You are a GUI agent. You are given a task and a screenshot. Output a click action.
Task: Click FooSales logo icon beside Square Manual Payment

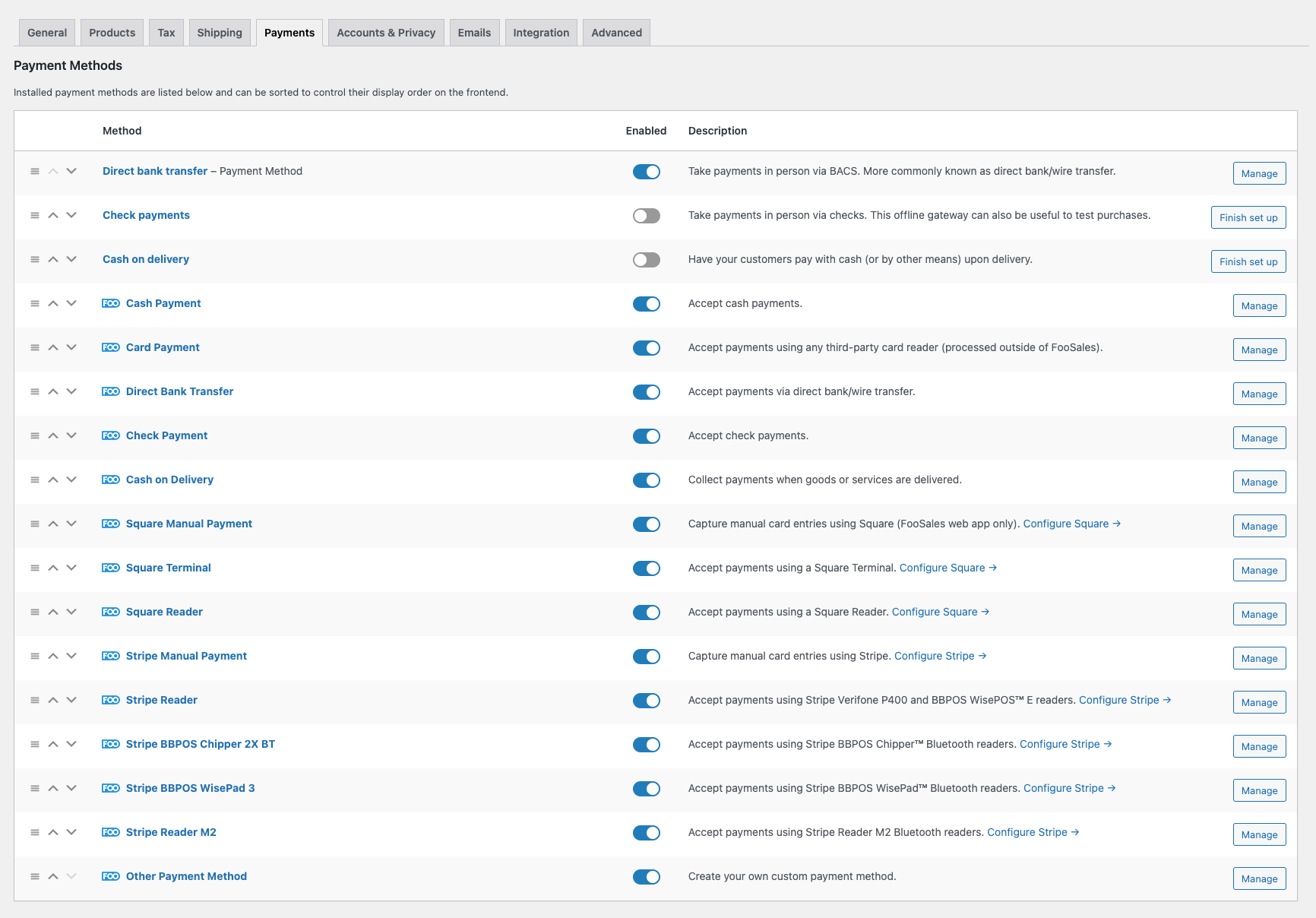111,524
